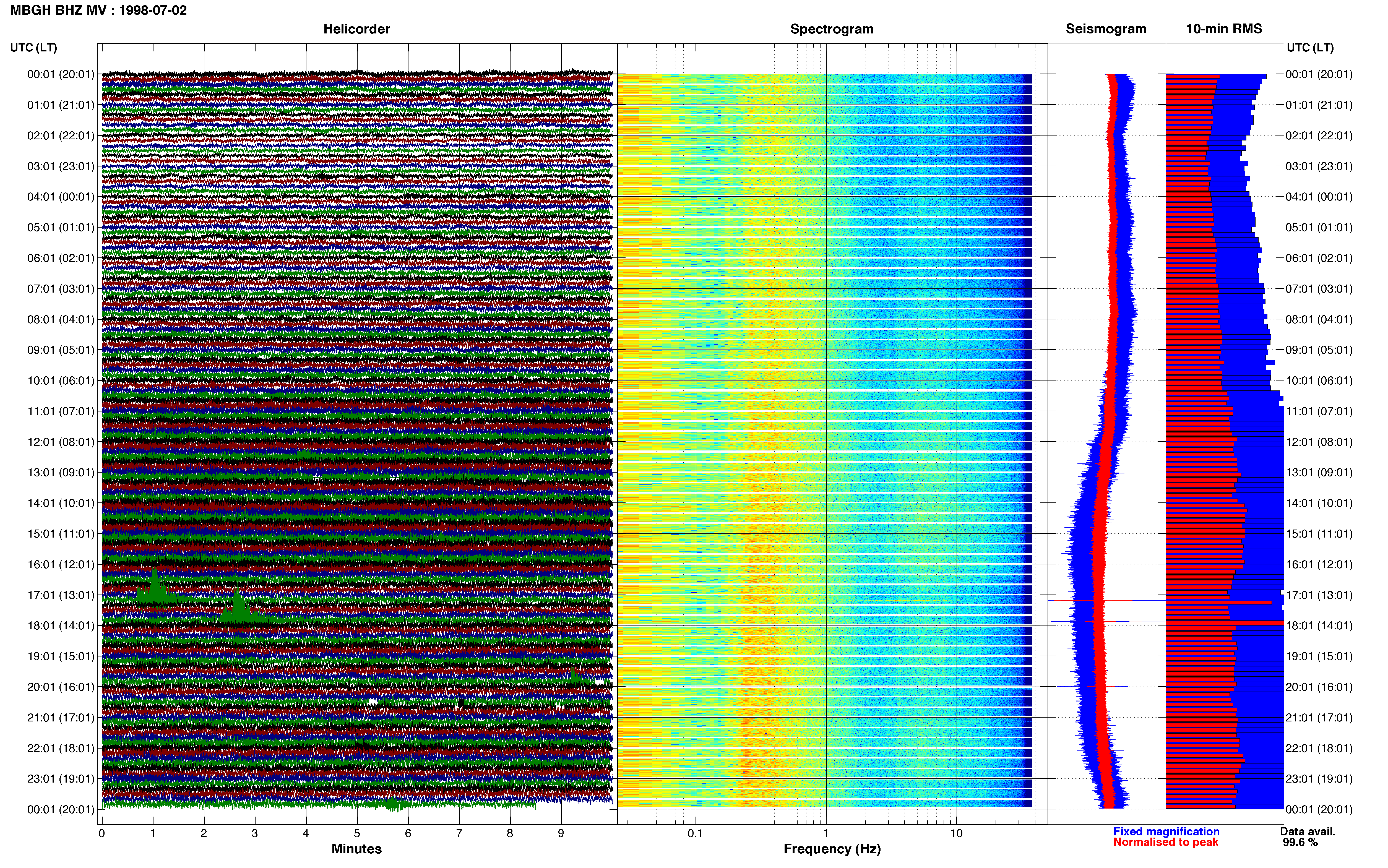Click the 5 tick on the Minutes axis
This screenshot has width=1388, height=868.
tap(357, 833)
